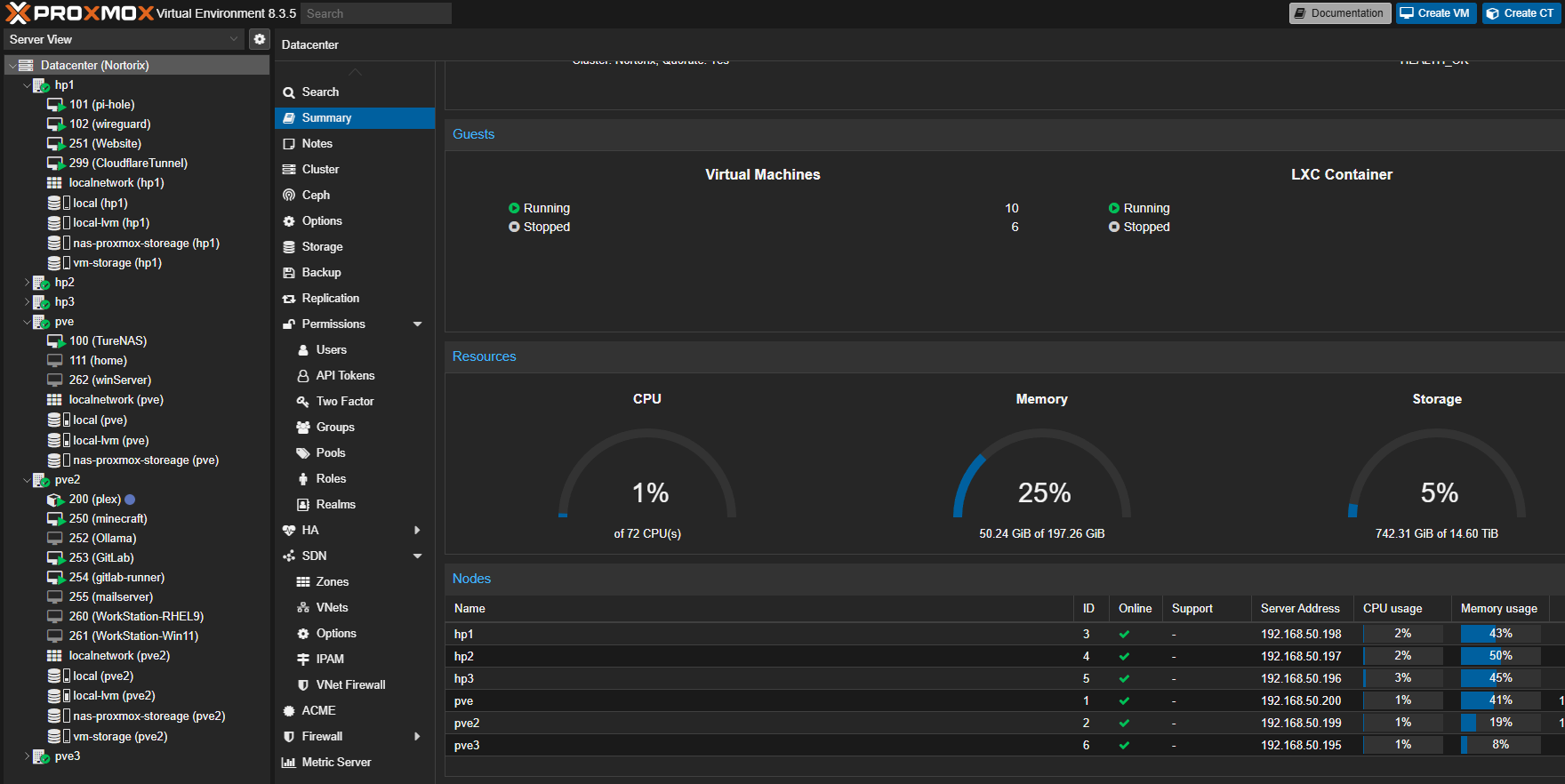The image size is (1565, 784).
Task: Open the Zones menu item
Action: (355, 582)
